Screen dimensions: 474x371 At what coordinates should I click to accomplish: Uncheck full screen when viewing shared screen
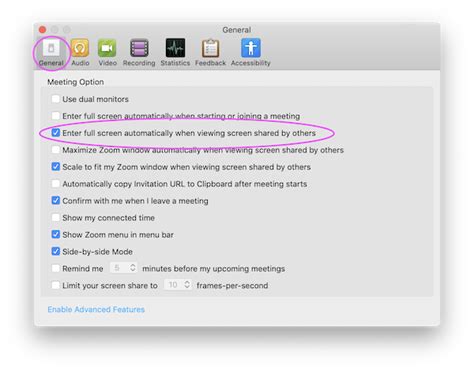pos(56,133)
